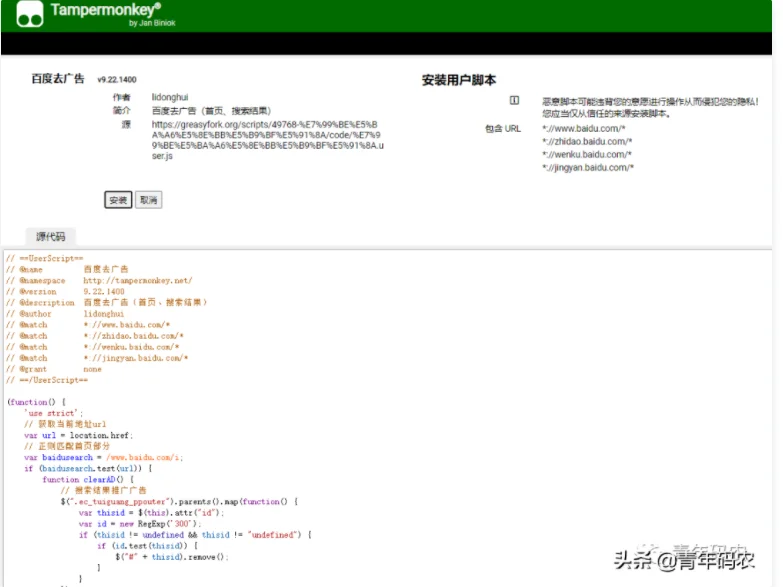
Task: Click the var baidusearch regex line
Action: click(103, 457)
